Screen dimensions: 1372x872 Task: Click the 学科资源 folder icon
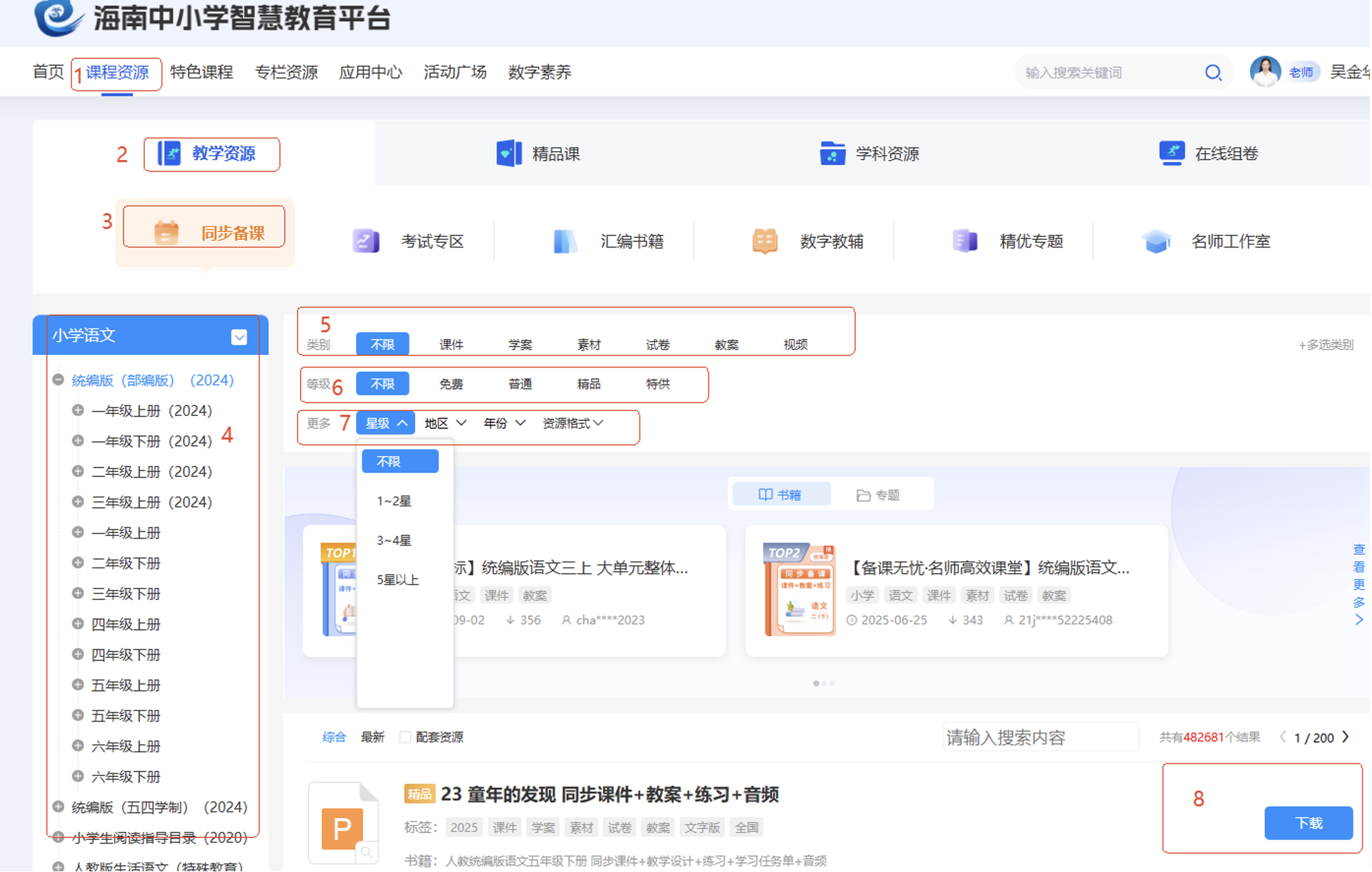(x=832, y=153)
